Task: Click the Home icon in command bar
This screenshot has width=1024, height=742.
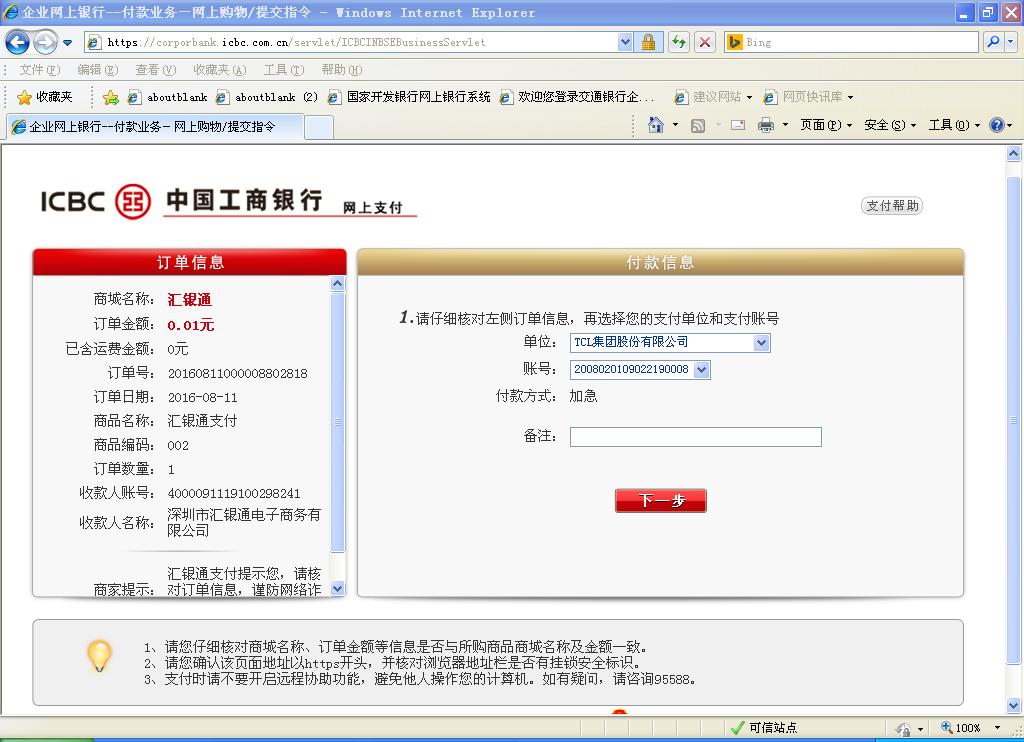Action: tap(656, 125)
